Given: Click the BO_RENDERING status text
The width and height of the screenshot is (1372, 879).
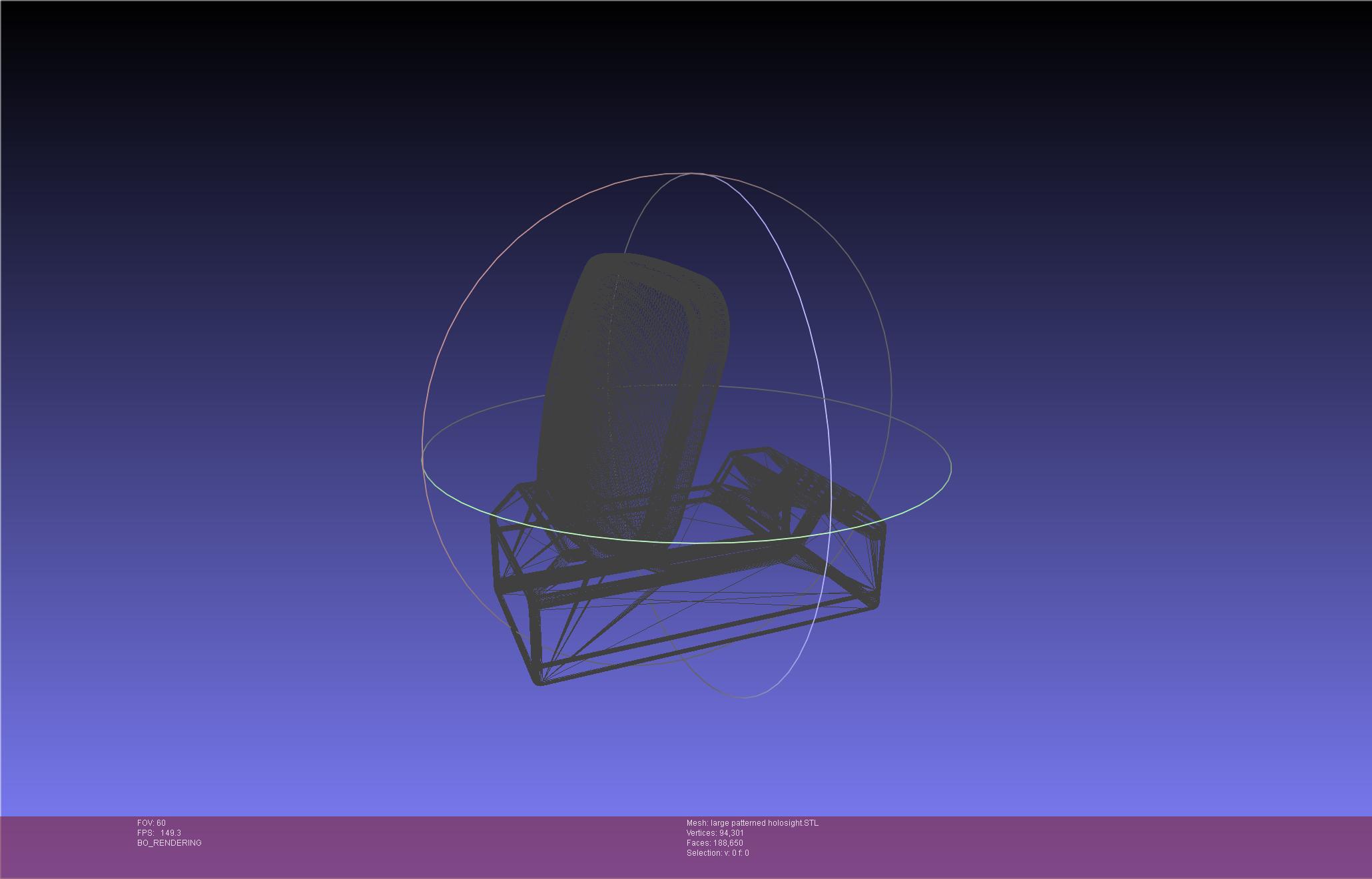Looking at the screenshot, I should coord(169,843).
